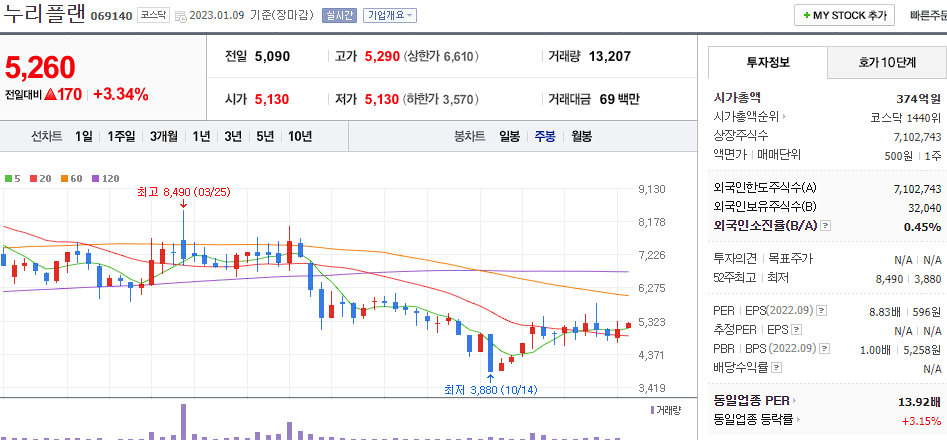Click the 추정PER EPS help question icon
The height and width of the screenshot is (440, 947).
(x=797, y=330)
